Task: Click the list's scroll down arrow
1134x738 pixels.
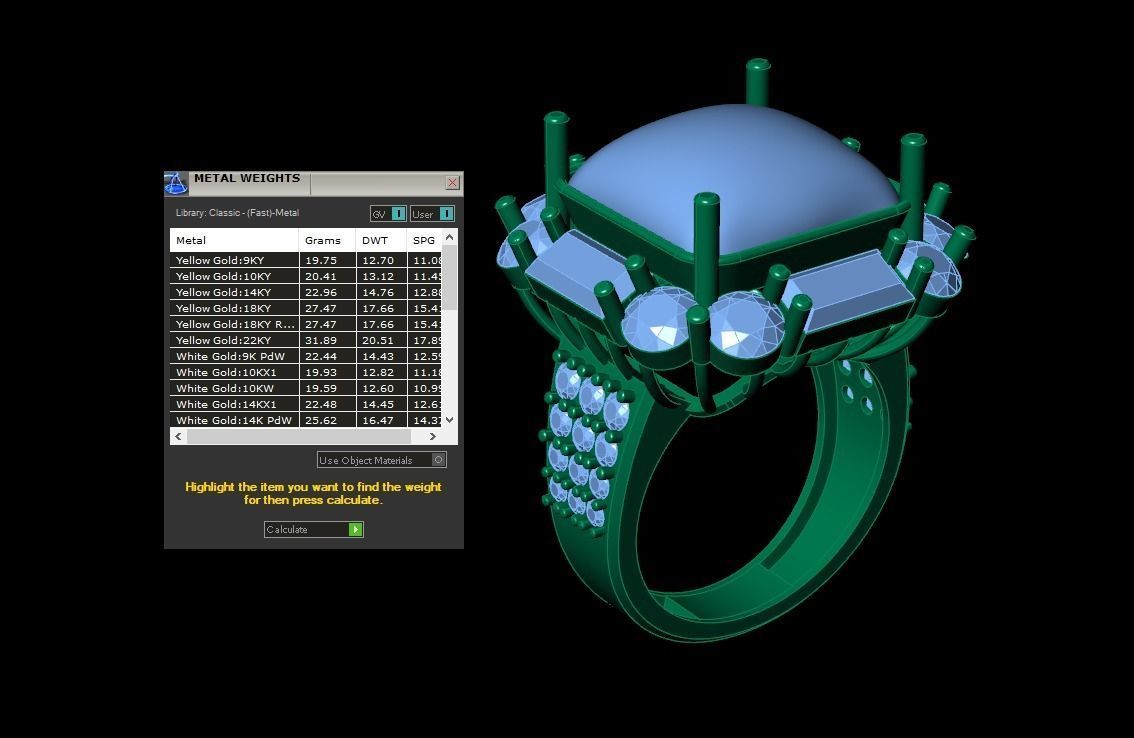Action: pyautogui.click(x=449, y=420)
